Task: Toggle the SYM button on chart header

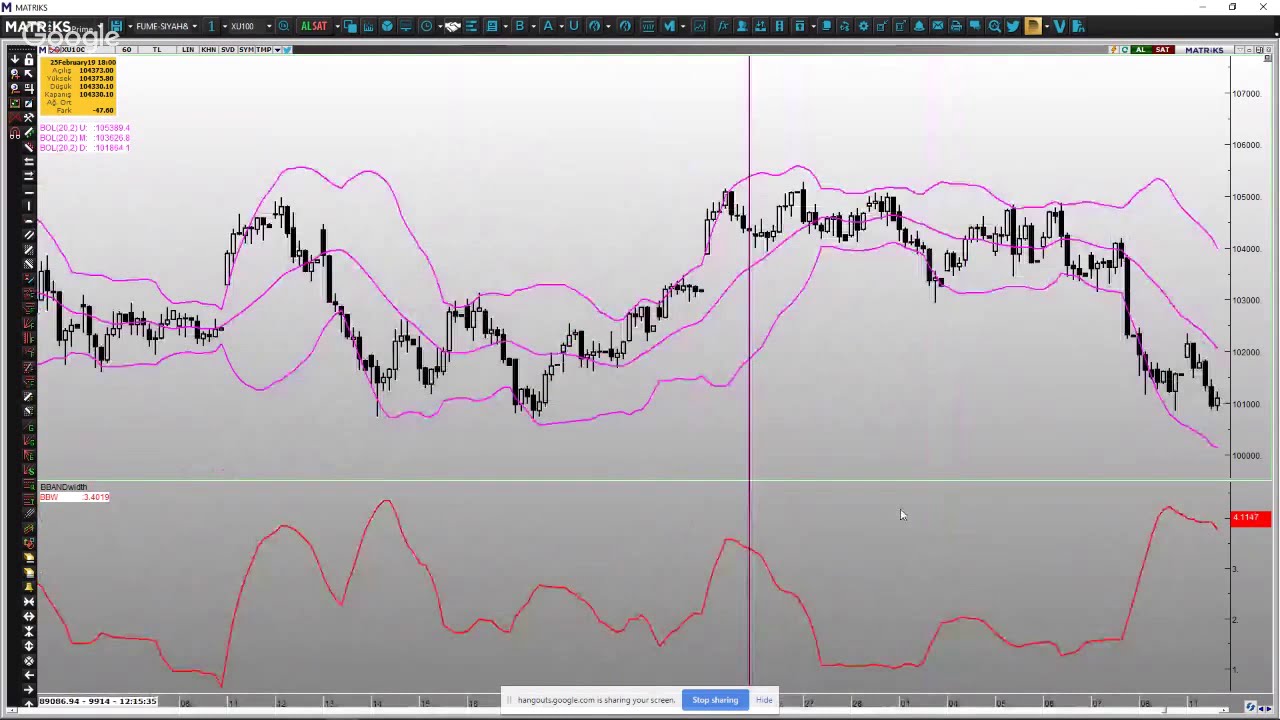Action: (x=246, y=49)
